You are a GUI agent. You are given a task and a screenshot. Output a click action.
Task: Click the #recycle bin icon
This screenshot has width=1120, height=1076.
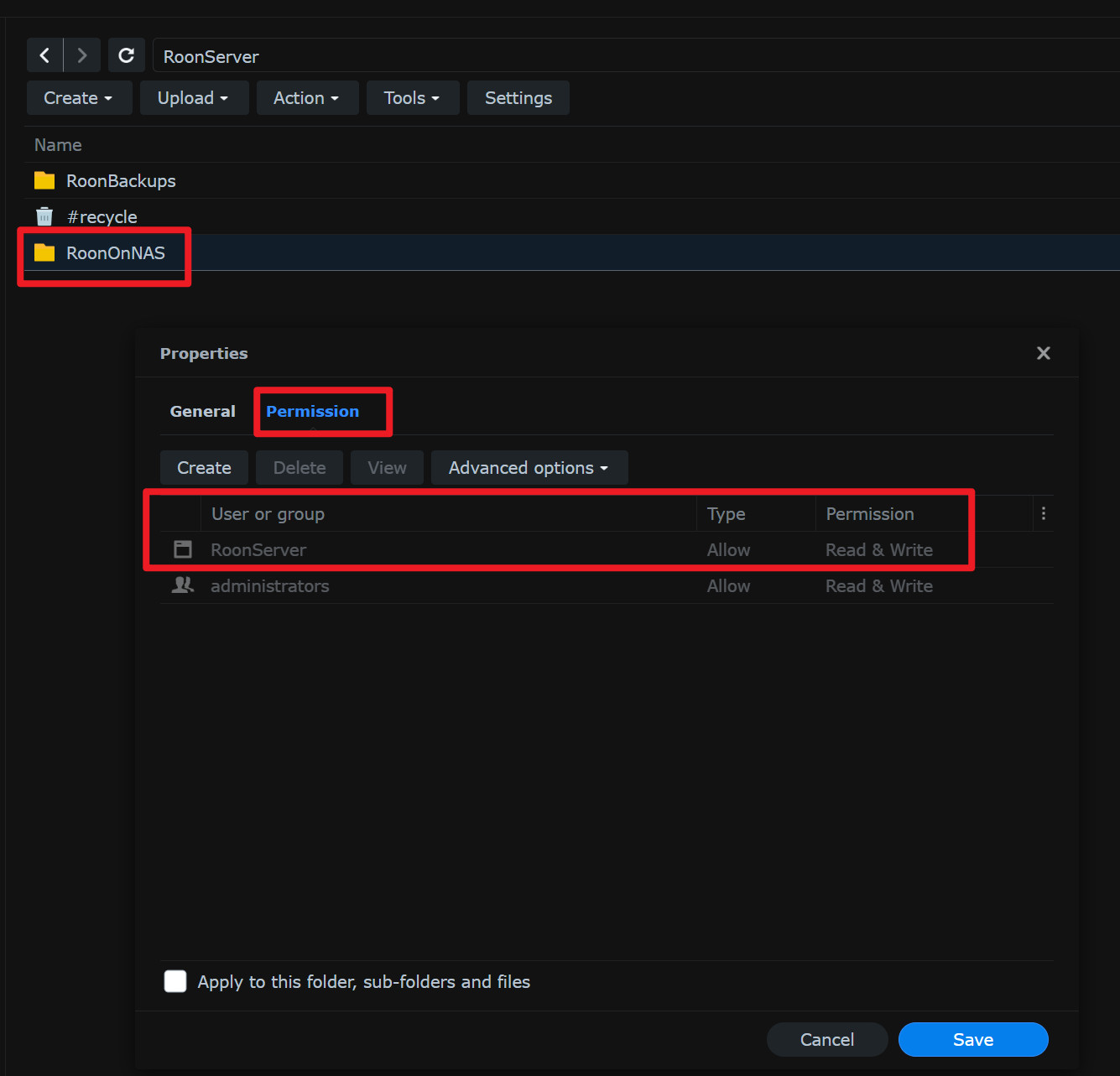click(44, 217)
